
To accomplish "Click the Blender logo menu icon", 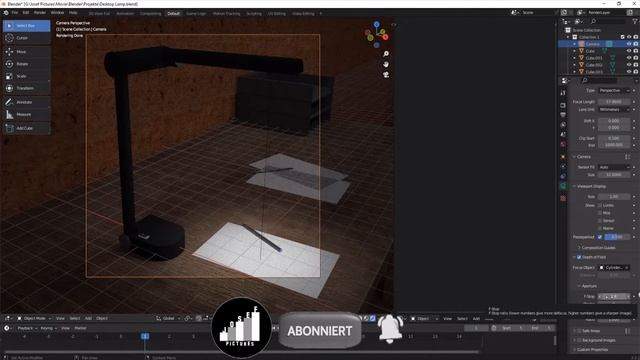I will (x=6, y=13).
